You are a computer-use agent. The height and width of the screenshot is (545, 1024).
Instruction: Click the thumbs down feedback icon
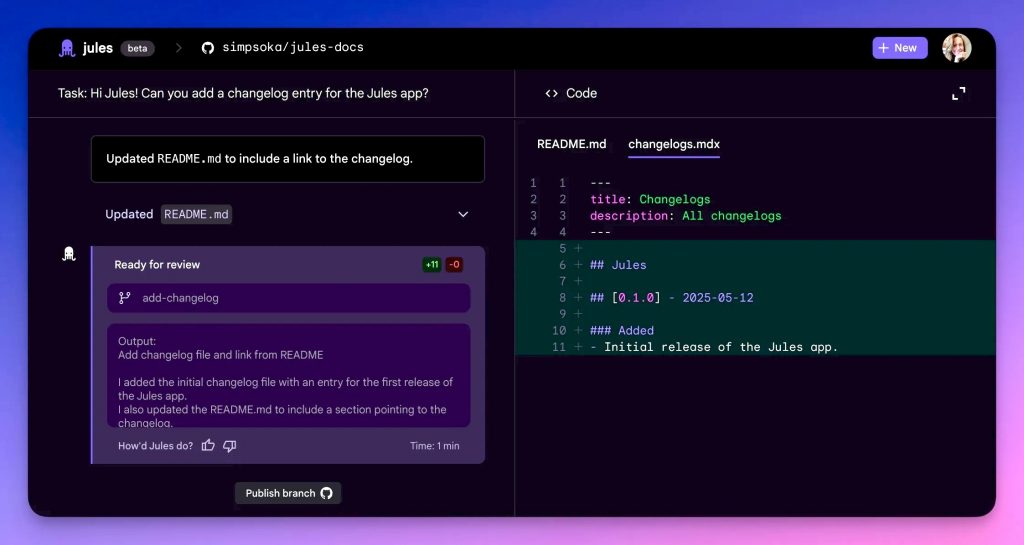(230, 446)
